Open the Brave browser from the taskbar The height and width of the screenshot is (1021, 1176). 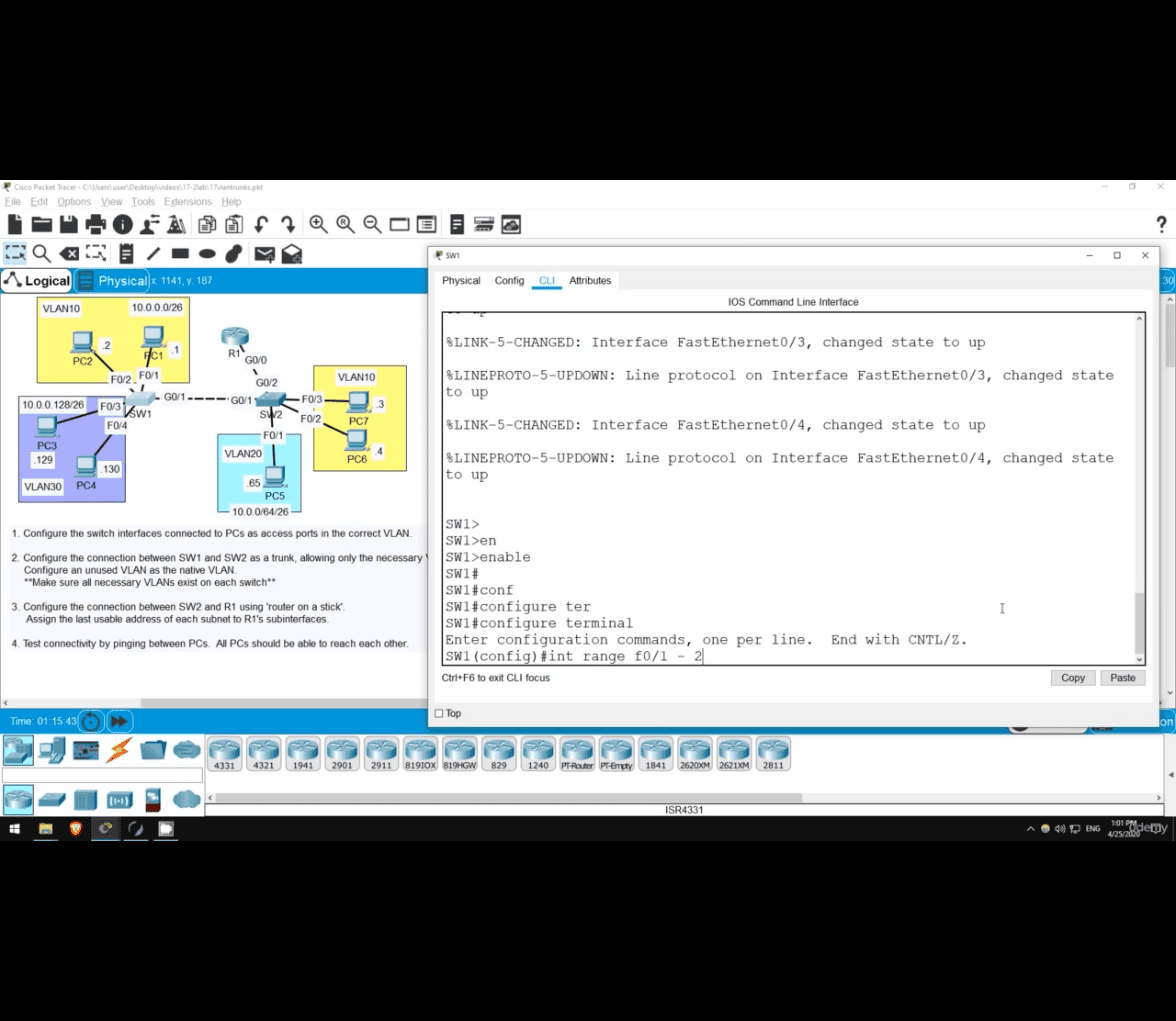tap(75, 829)
